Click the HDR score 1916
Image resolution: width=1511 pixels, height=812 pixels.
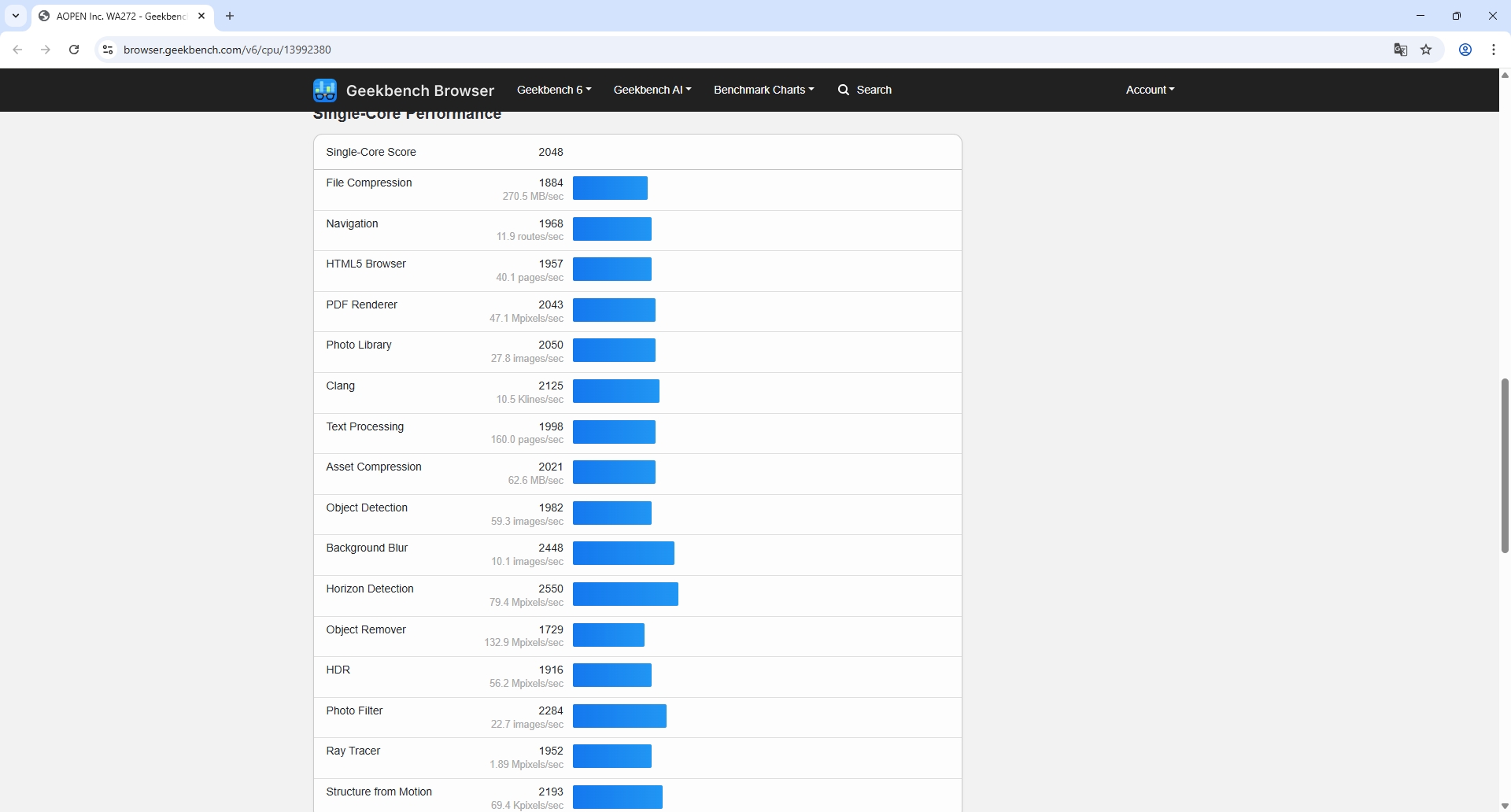[551, 670]
